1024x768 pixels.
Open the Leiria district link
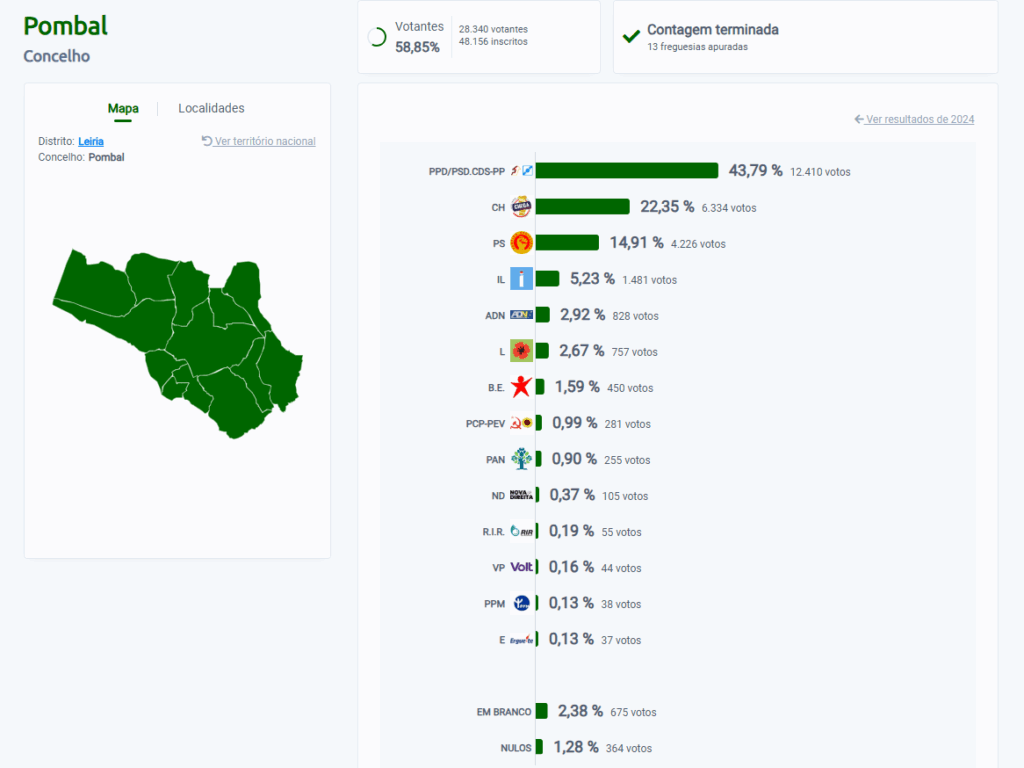coord(91,142)
